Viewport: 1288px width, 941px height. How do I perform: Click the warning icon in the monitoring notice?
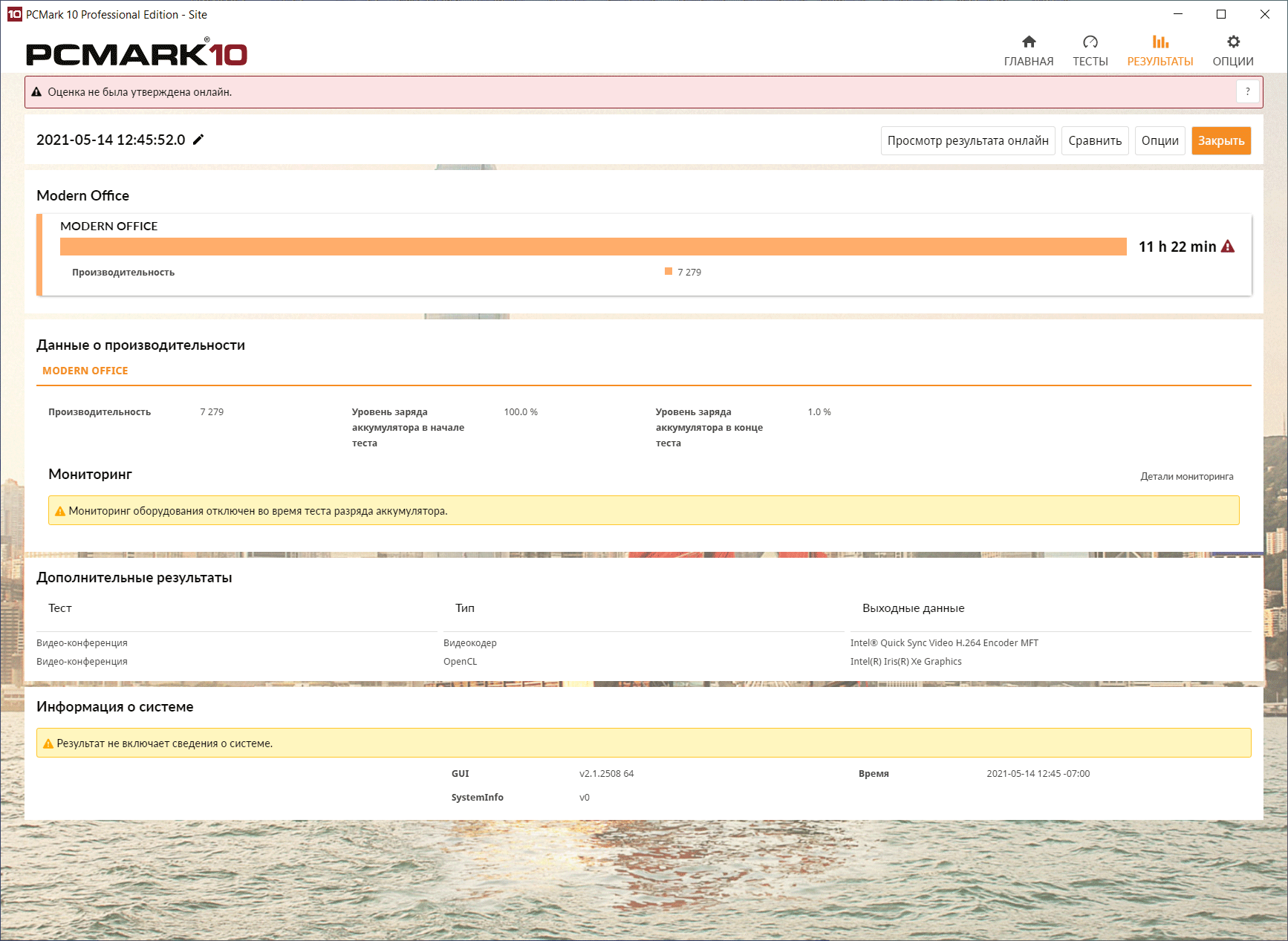tap(60, 511)
